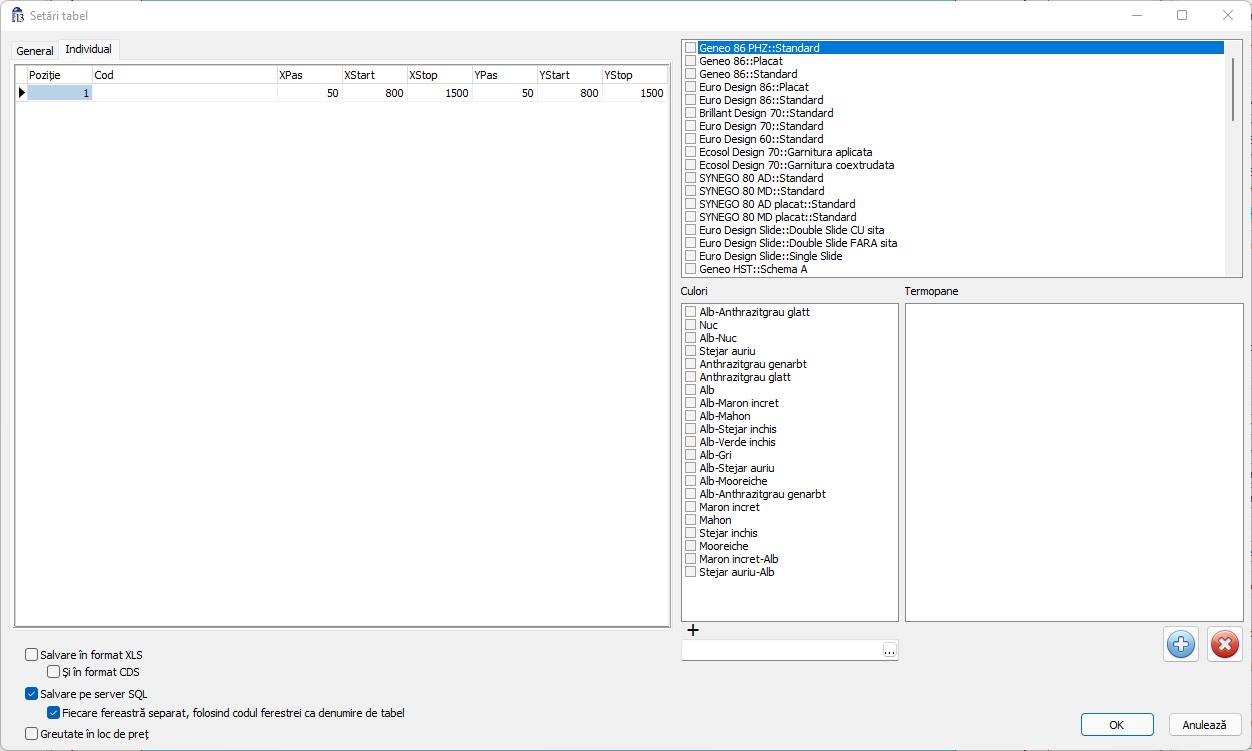Click the row indicator arrow in the table
Image resolution: width=1252 pixels, height=751 pixels.
coord(21,93)
